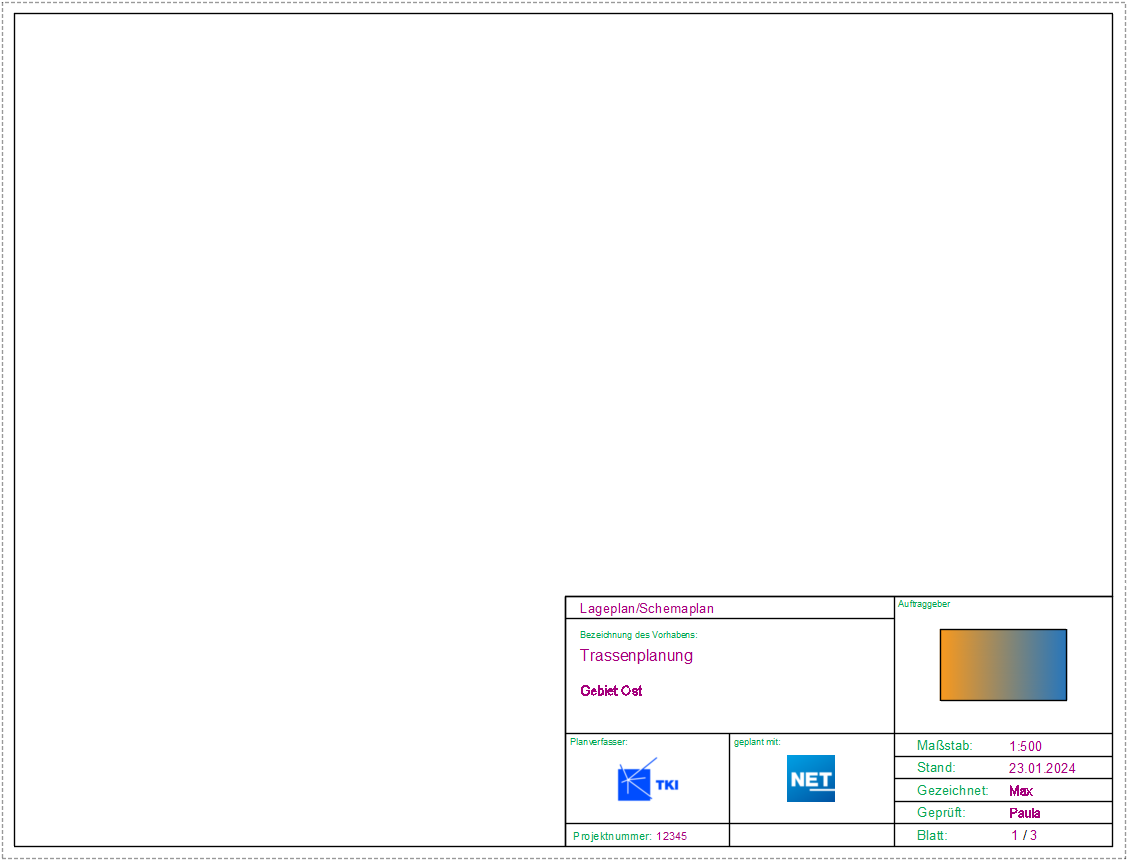This screenshot has width=1129, height=862.
Task: Click the 'Stand:' label
Action: [x=936, y=768]
